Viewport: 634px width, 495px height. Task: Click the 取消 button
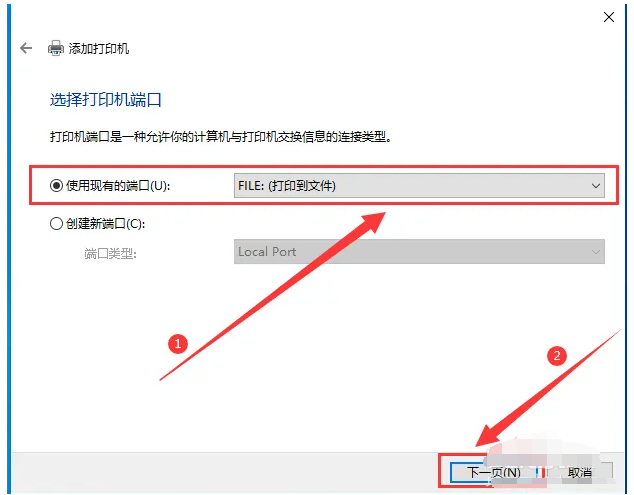coord(580,472)
